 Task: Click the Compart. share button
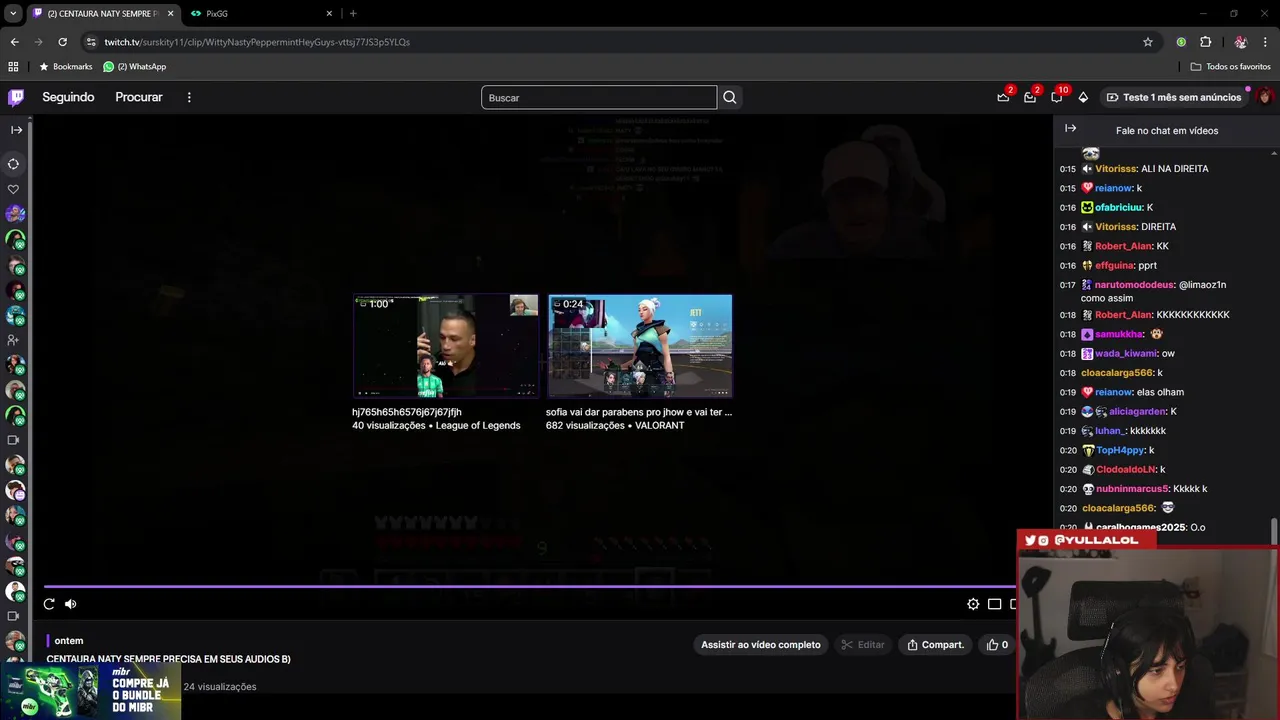click(936, 645)
